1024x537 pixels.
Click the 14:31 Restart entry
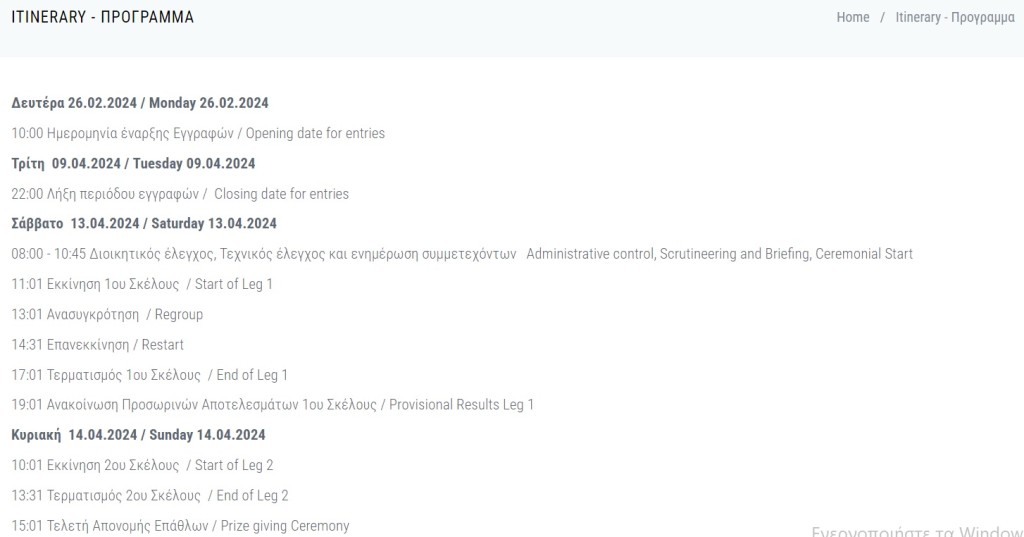click(x=97, y=345)
